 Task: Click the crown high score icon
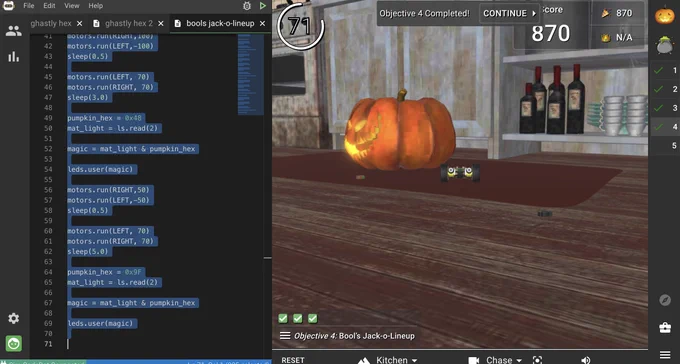click(x=605, y=38)
